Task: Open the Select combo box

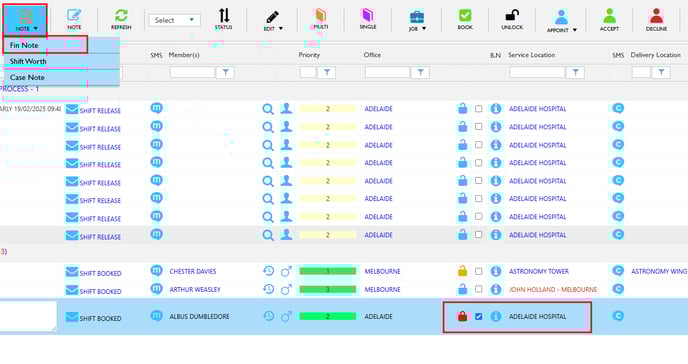Action: coord(174,20)
